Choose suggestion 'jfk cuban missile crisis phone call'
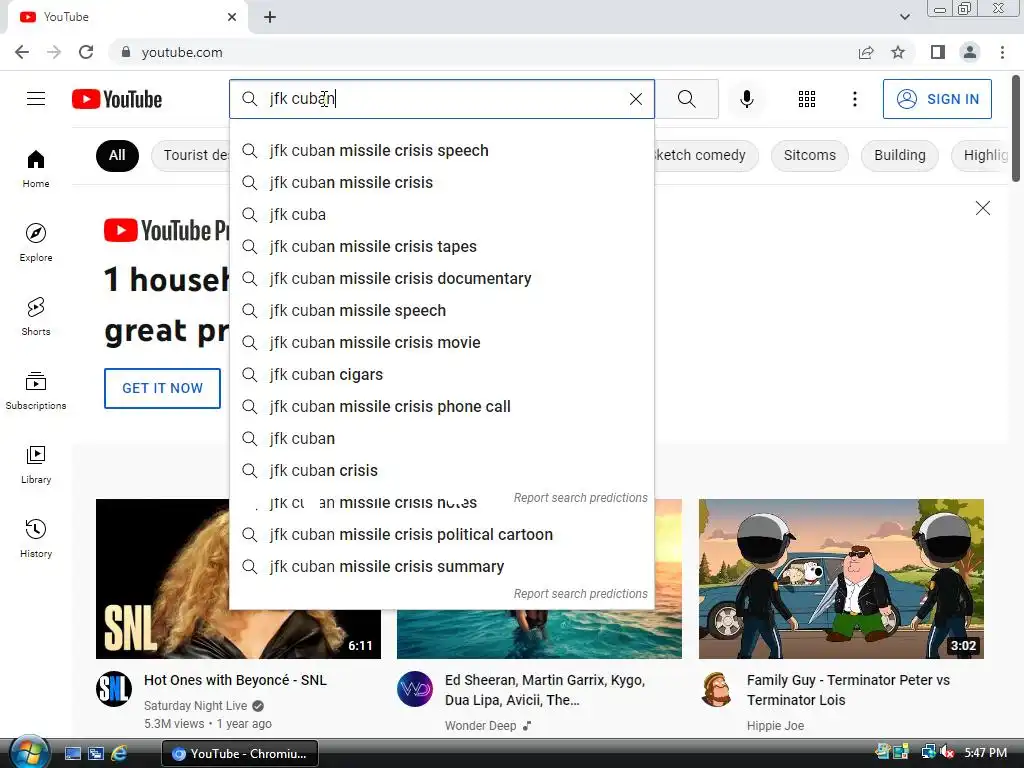The width and height of the screenshot is (1024, 768). click(x=441, y=407)
